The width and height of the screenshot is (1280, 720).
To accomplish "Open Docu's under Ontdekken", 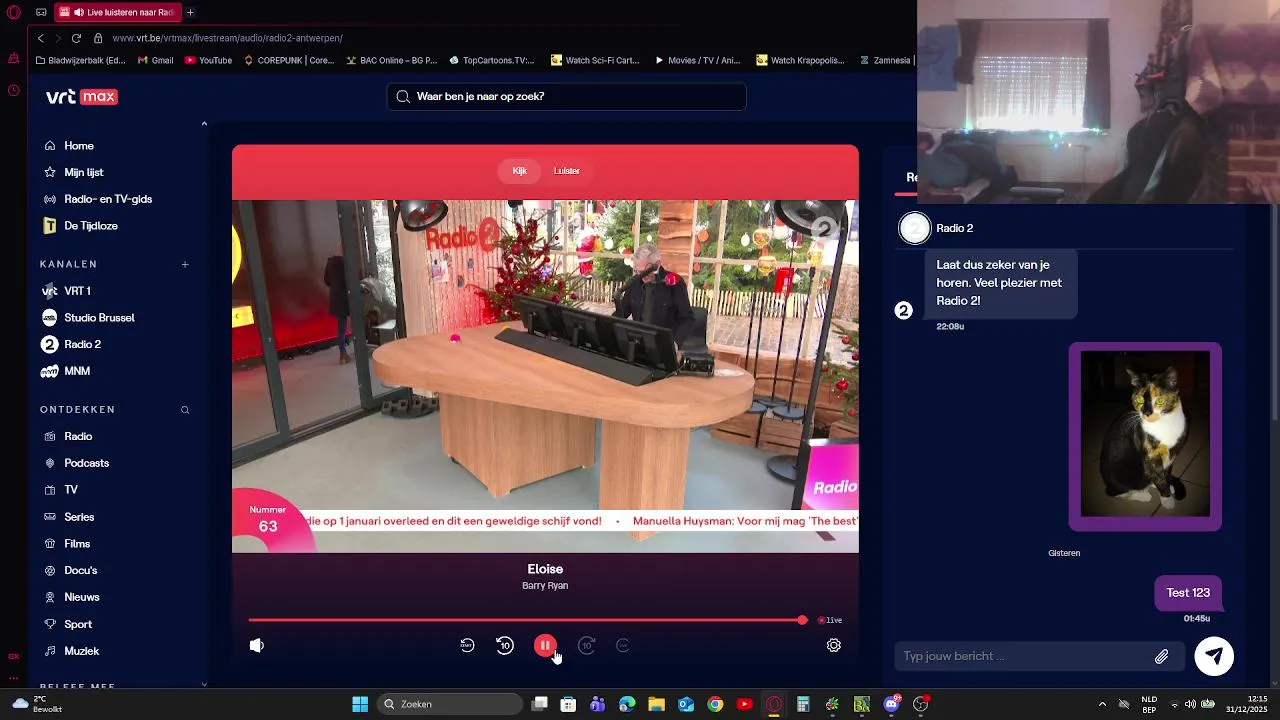I will click(80, 570).
